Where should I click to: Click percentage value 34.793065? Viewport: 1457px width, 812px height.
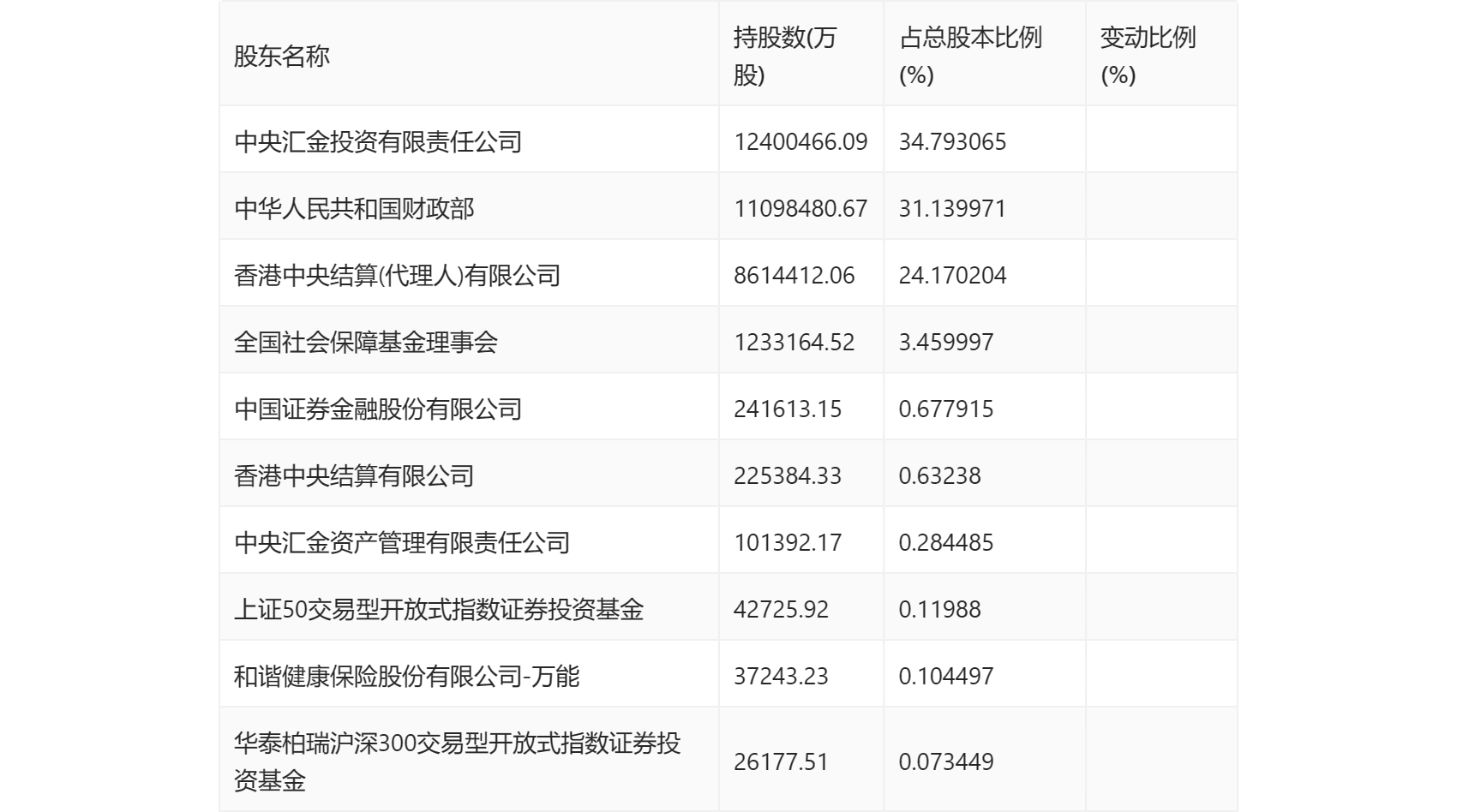click(x=953, y=141)
